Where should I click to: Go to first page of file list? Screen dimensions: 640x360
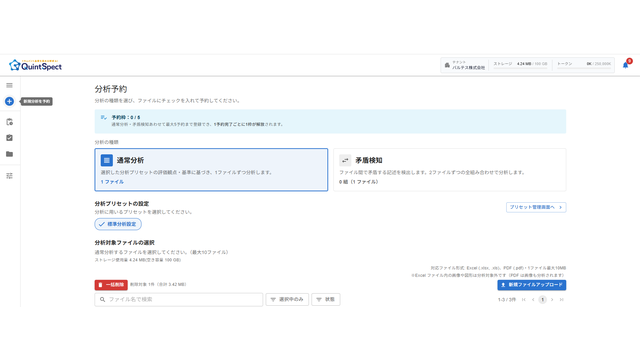click(524, 300)
